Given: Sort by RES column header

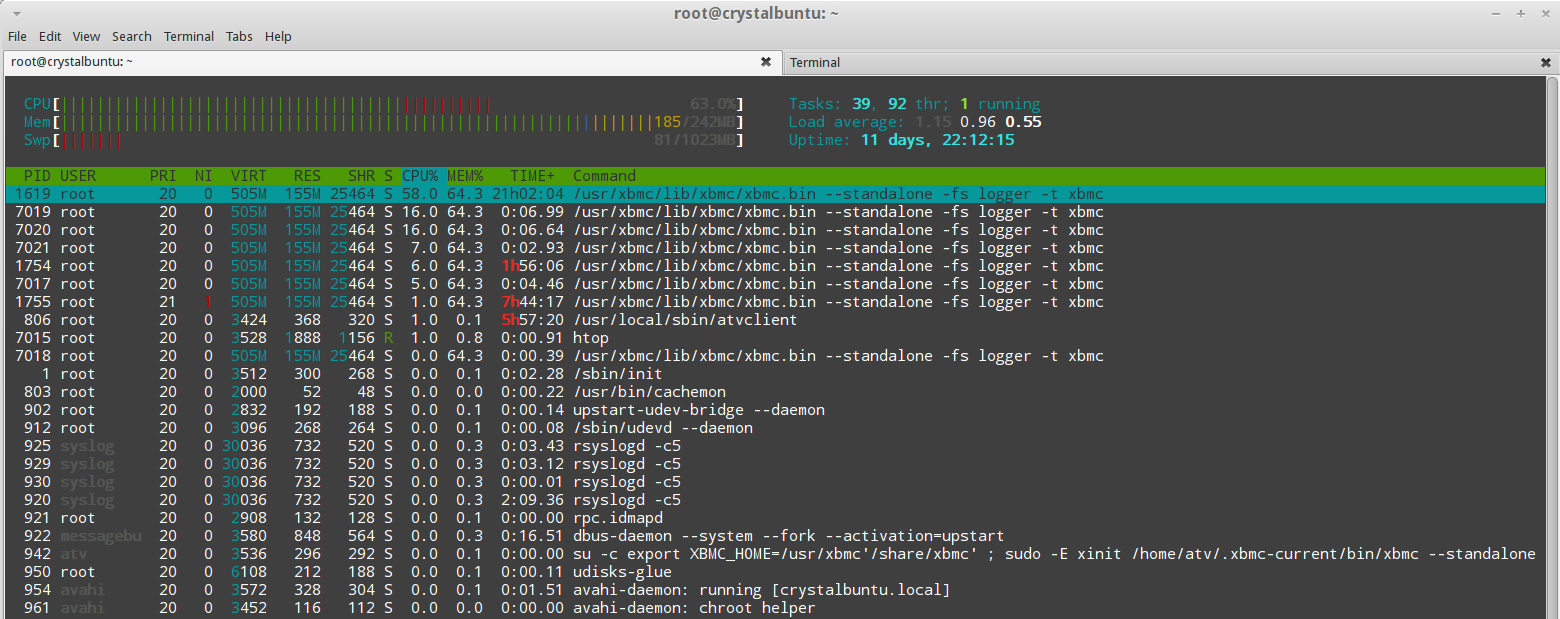Looking at the screenshot, I should click(308, 176).
